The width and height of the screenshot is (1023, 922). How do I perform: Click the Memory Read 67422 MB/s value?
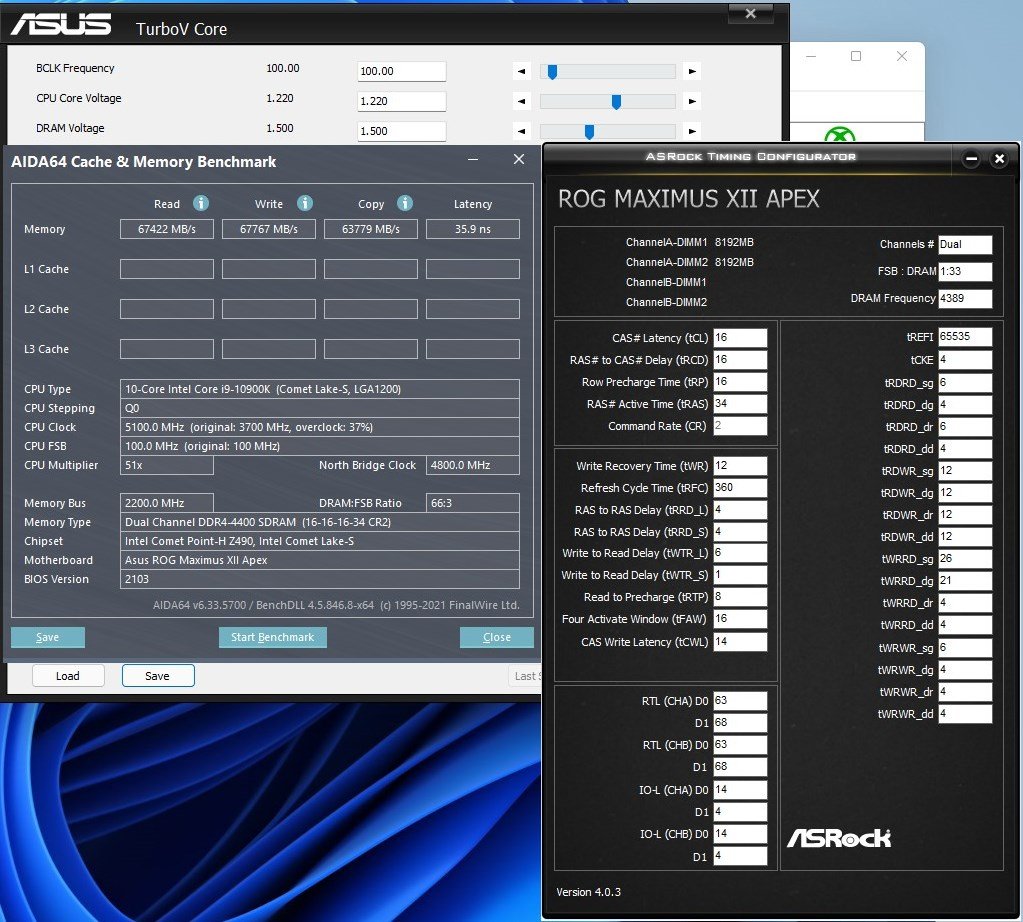(x=167, y=229)
